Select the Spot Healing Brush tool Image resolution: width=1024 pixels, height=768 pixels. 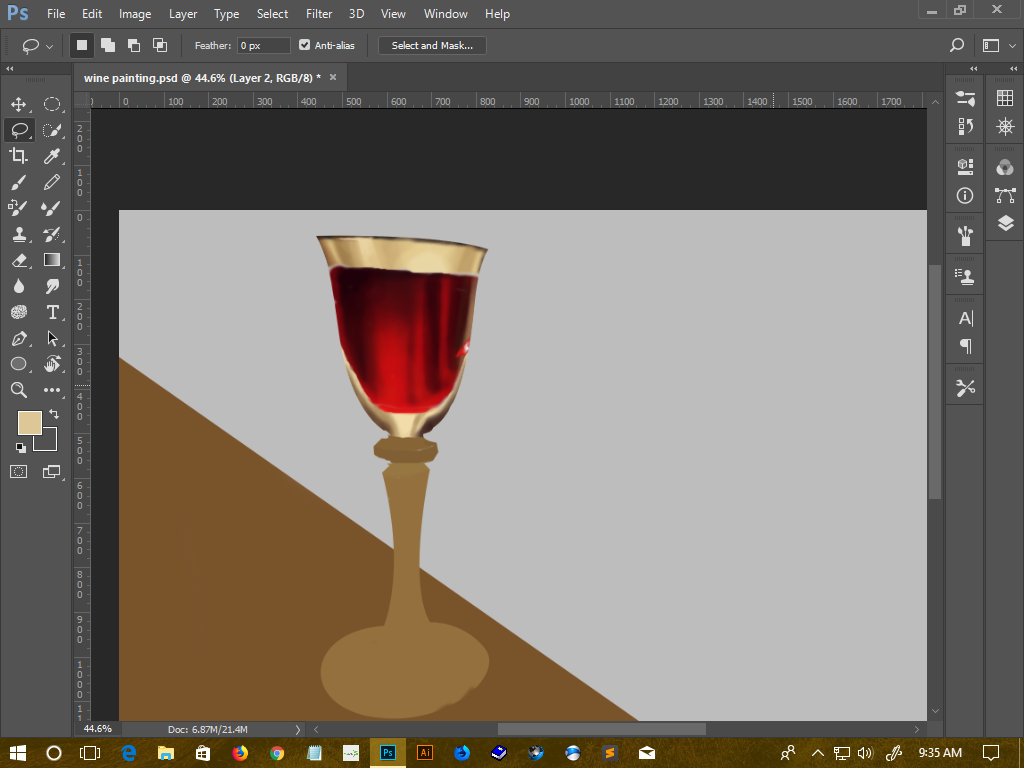pos(19,208)
